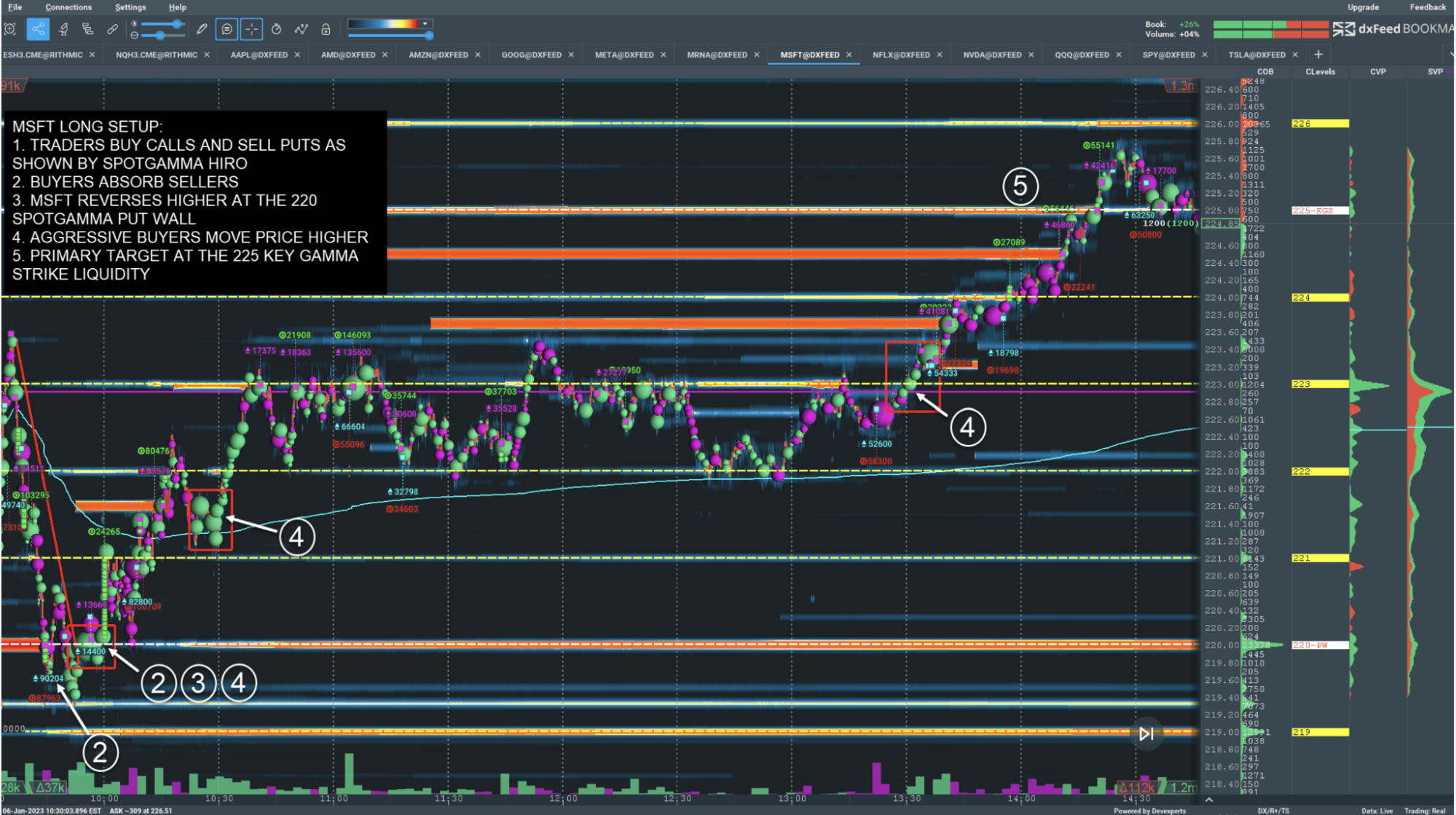Add a new instrument tab with plus
This screenshot has height=815, width=1456.
(x=1318, y=55)
